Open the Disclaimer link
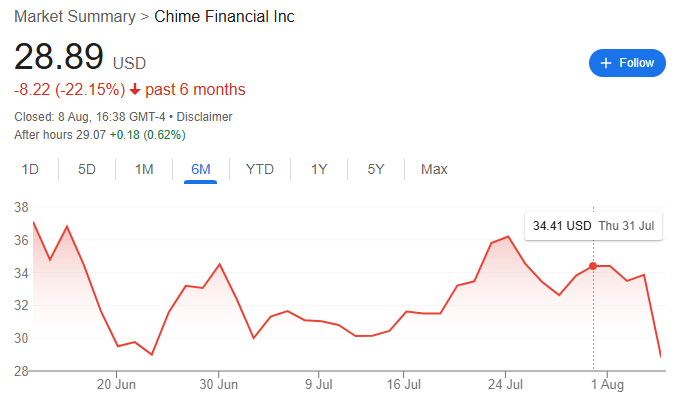Screen dimensions: 694x407 pos(204,117)
